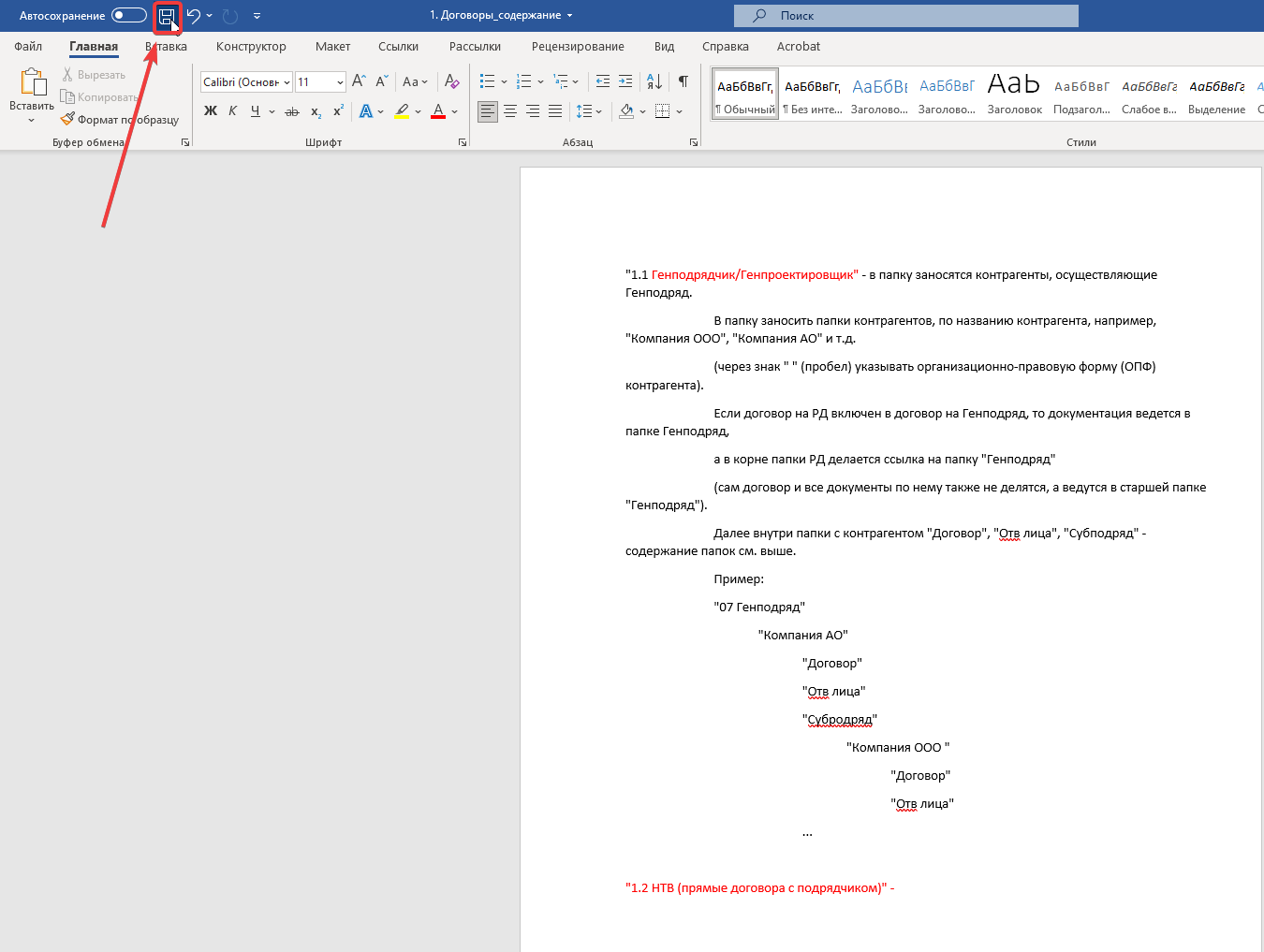1264x952 pixels.
Task: Toggle Underline (Ч) formatting
Action: (x=255, y=111)
